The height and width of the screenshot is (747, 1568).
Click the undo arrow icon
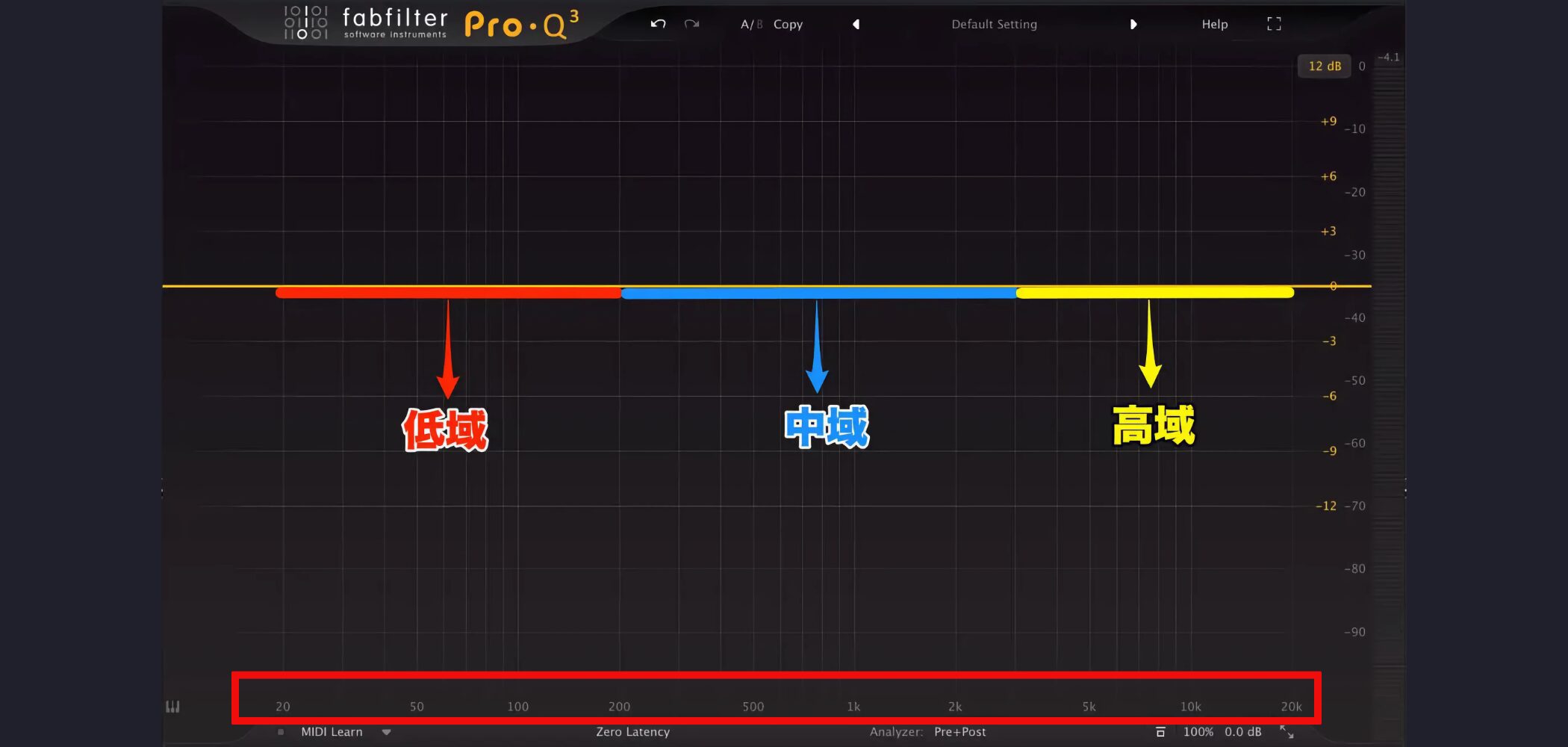[658, 24]
